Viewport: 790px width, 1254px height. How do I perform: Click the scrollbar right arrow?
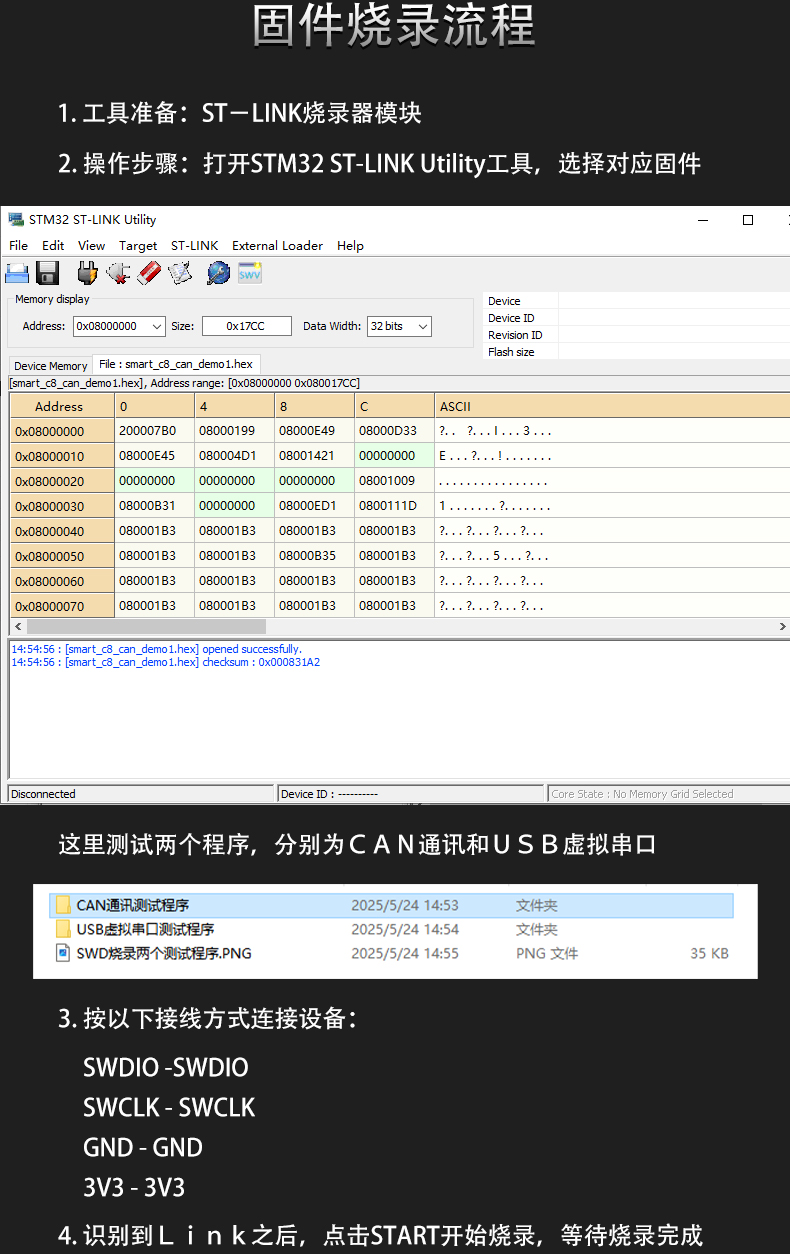pyautogui.click(x=782, y=627)
